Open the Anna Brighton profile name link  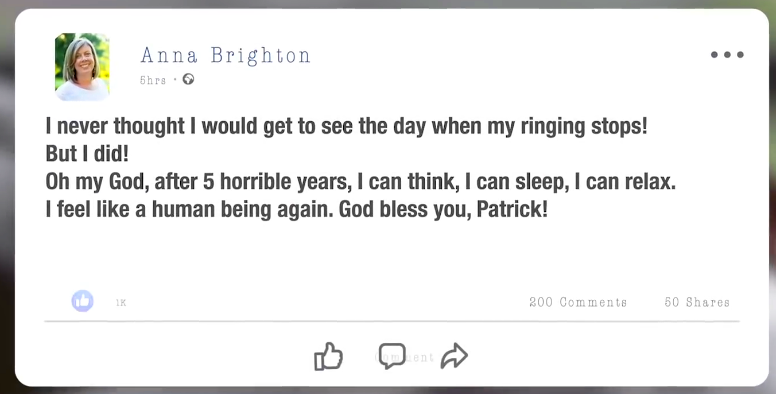[x=226, y=55]
